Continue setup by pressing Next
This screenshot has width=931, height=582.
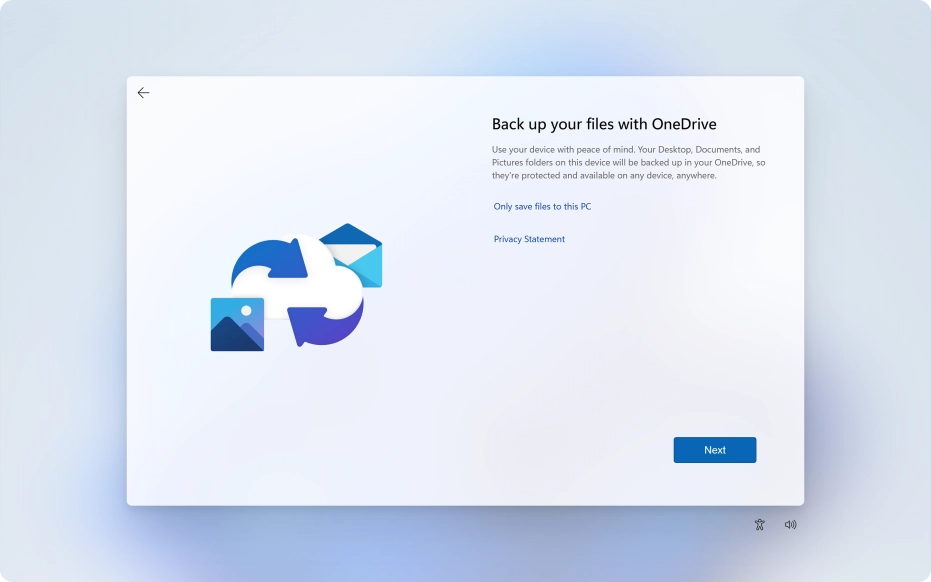[714, 449]
